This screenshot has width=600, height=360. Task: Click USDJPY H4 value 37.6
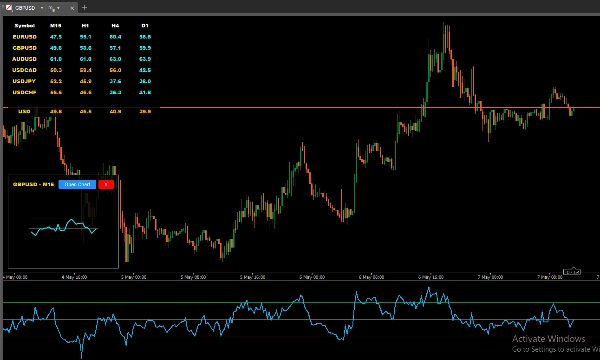coord(115,81)
